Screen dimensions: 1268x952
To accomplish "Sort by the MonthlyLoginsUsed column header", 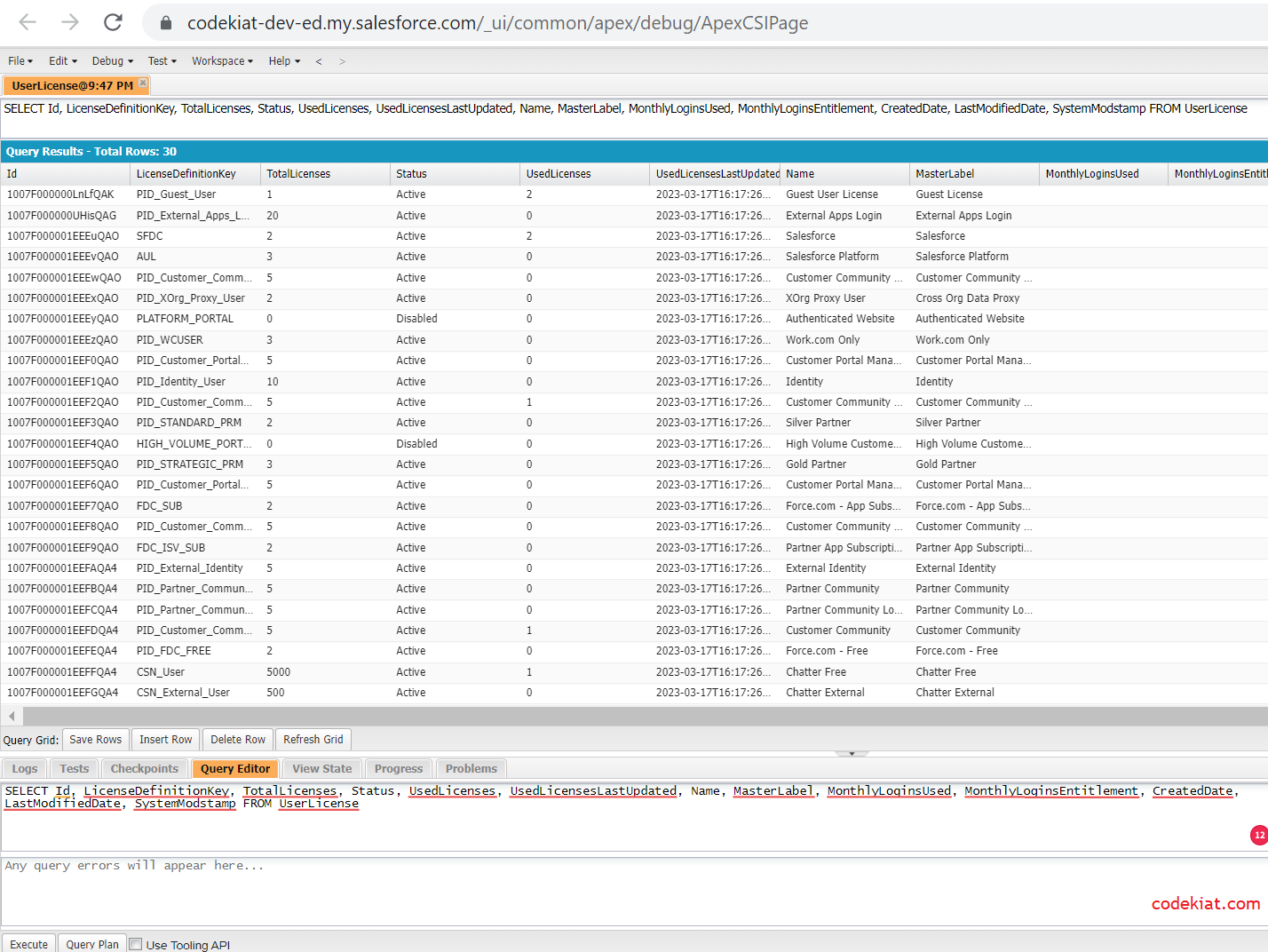I will pyautogui.click(x=1104, y=174).
